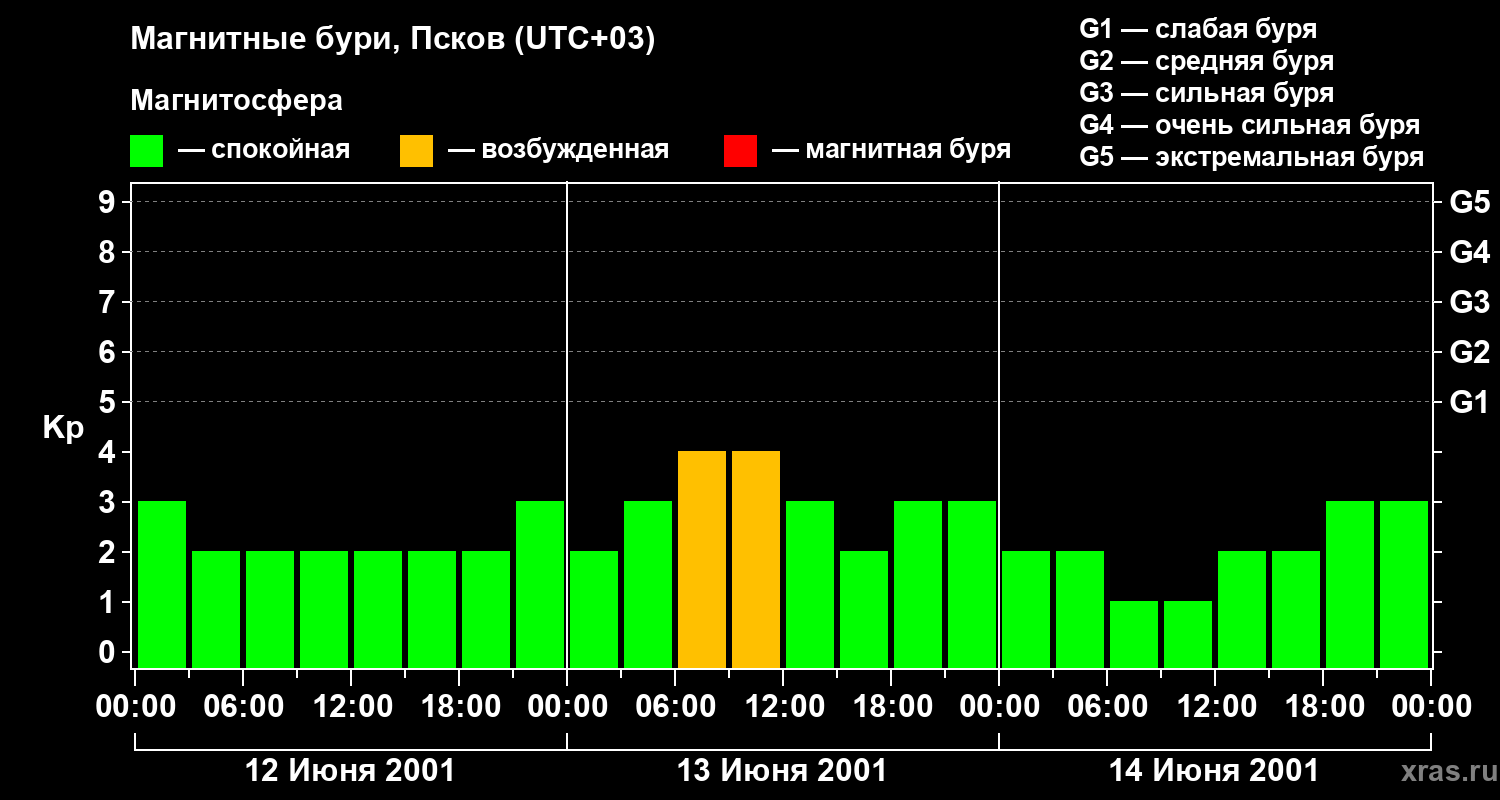Click the G4 label on the right axis

tap(1469, 252)
